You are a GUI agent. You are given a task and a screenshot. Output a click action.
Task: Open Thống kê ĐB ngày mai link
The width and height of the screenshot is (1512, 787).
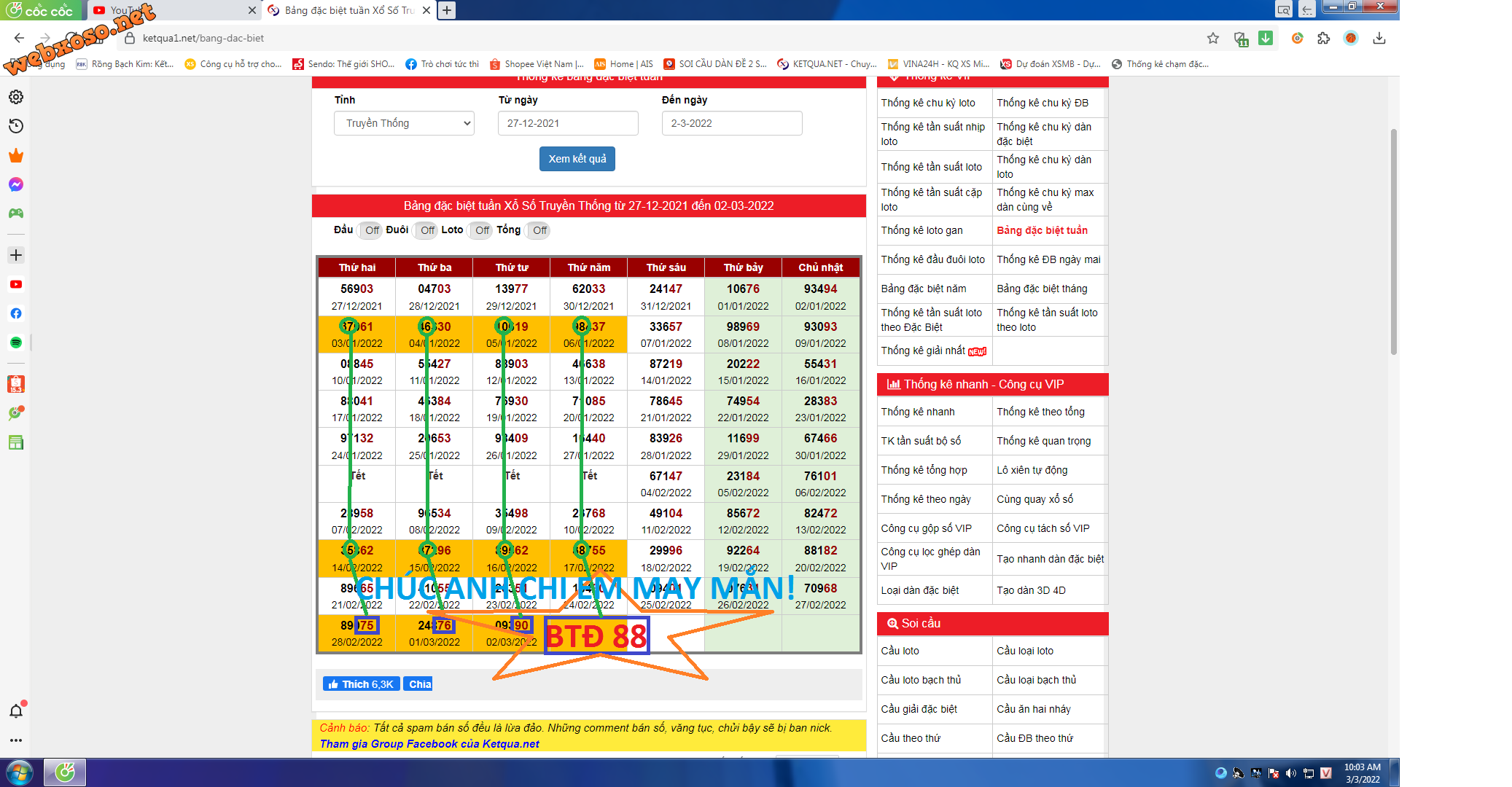pyautogui.click(x=1048, y=259)
